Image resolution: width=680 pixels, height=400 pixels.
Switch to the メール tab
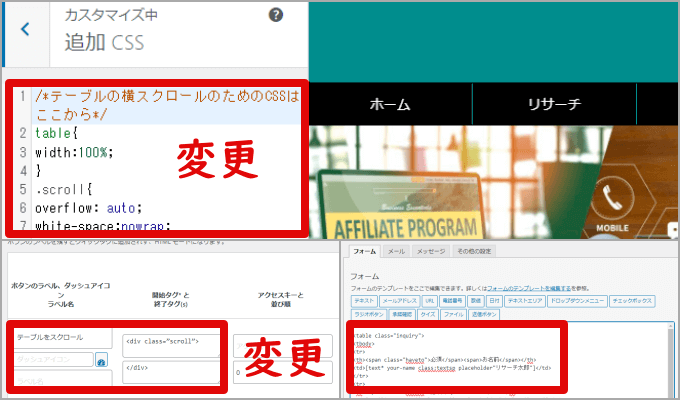pos(396,251)
